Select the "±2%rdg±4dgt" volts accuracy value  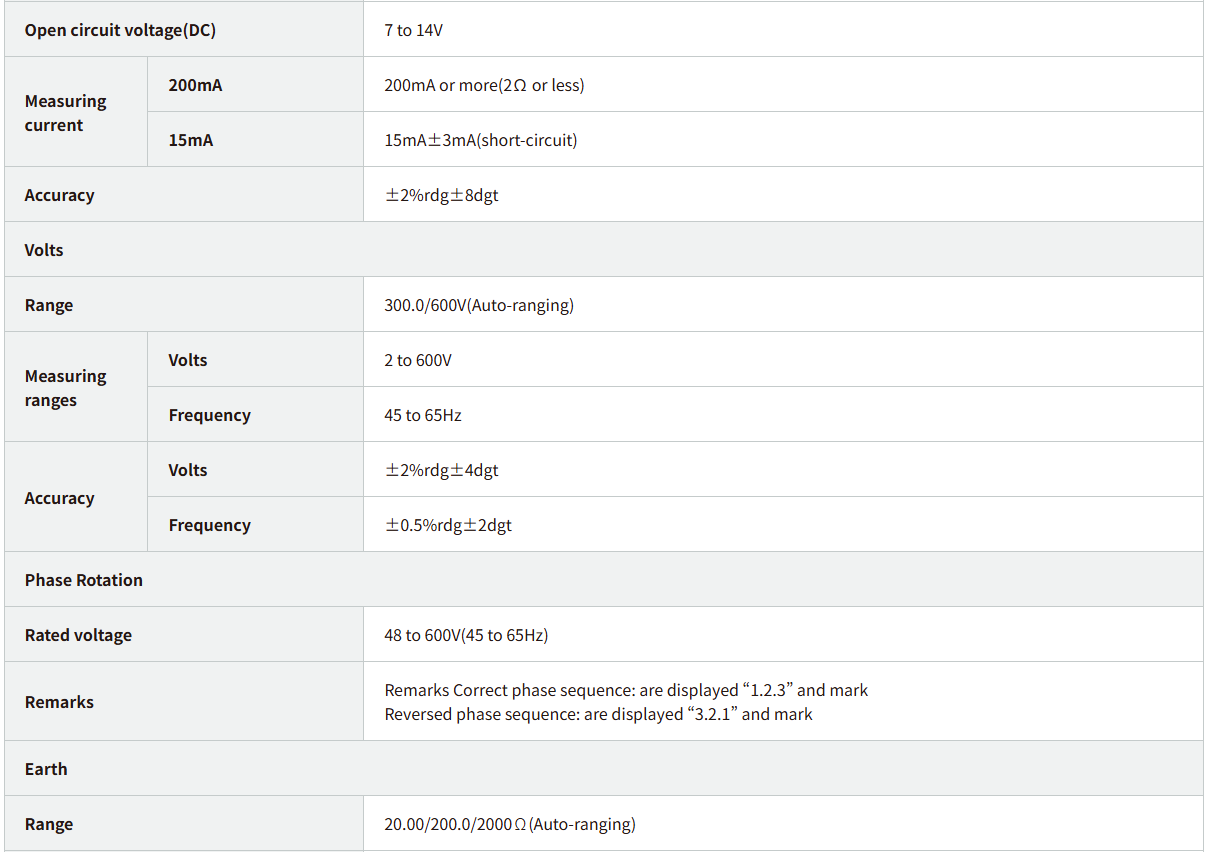pos(441,470)
